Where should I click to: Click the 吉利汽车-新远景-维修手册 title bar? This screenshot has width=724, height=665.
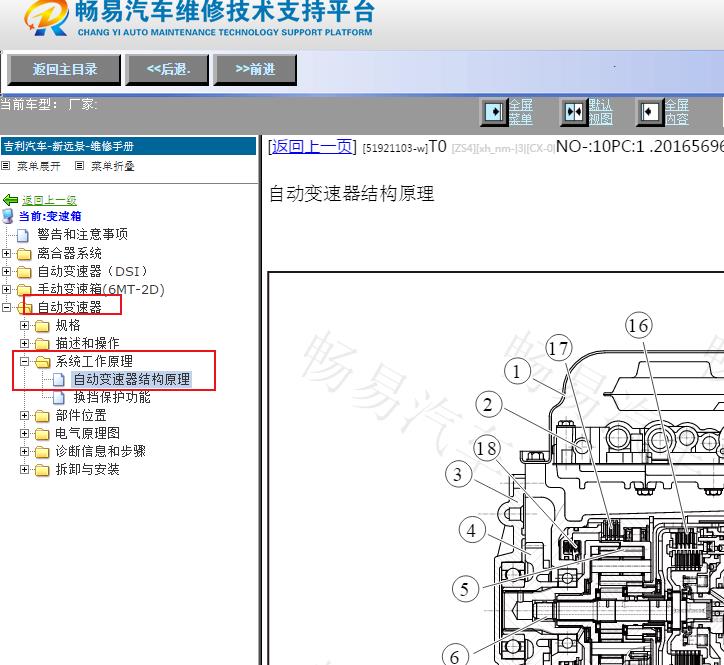[x=128, y=146]
